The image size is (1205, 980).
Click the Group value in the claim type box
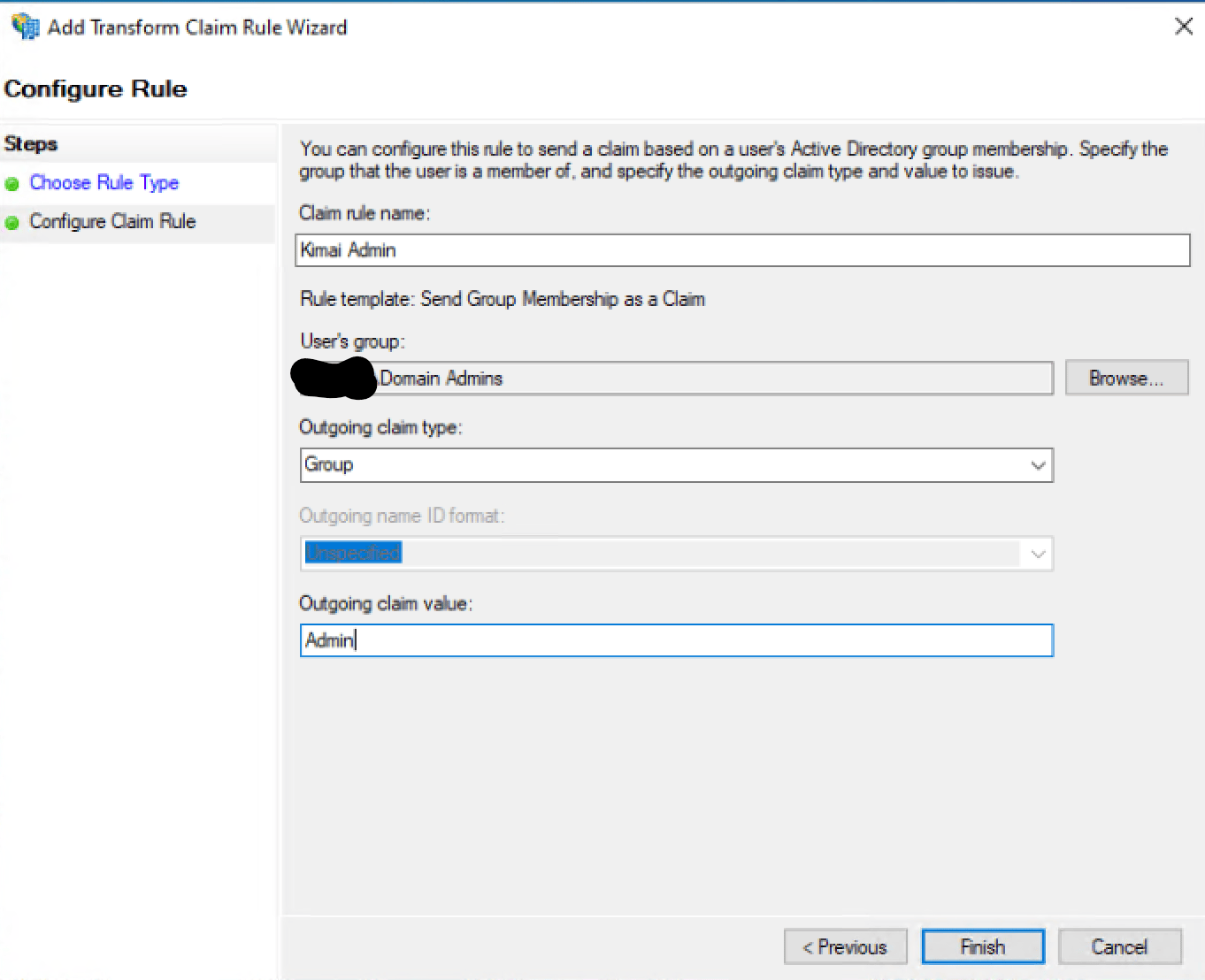[328, 464]
